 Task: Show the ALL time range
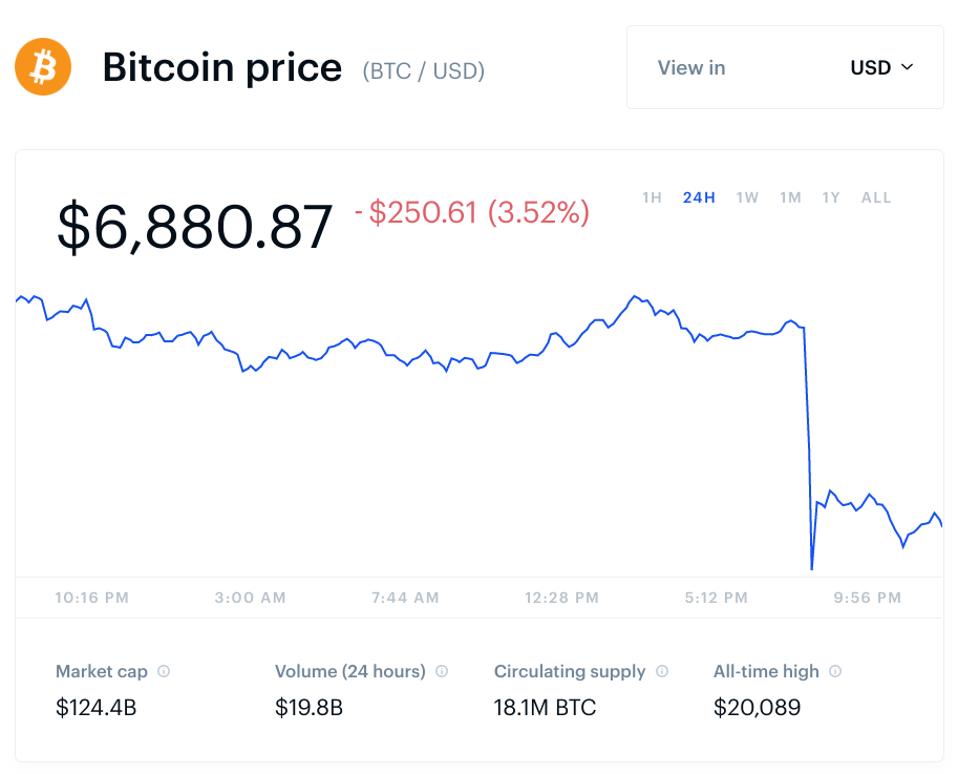click(875, 198)
